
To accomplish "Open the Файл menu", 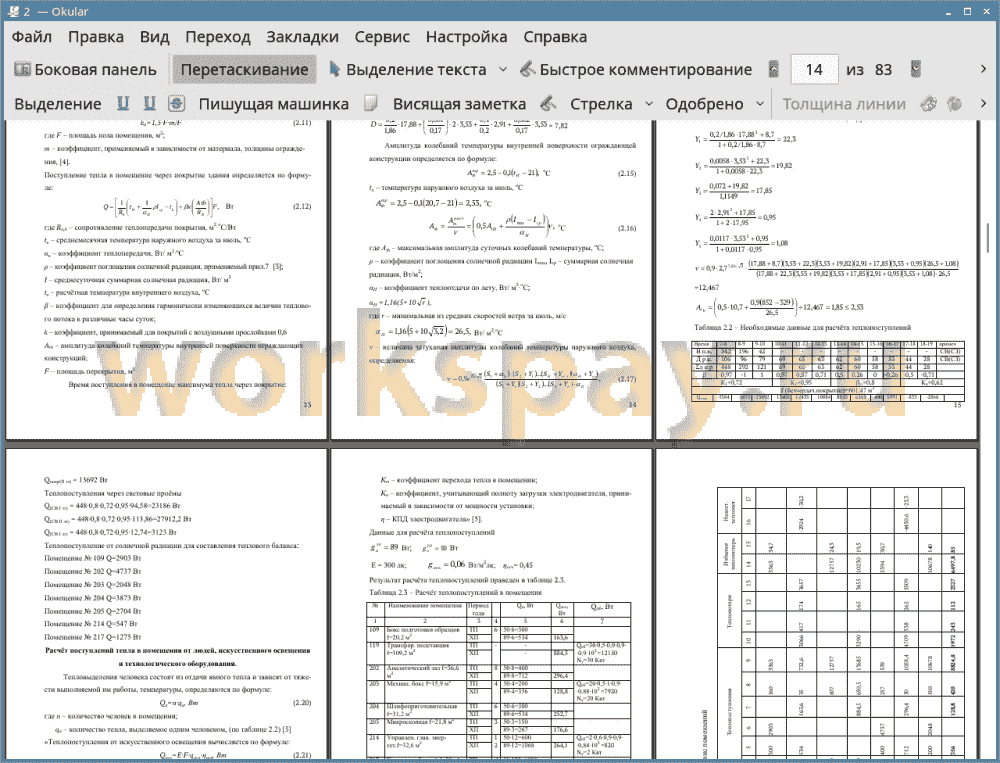I will (32, 37).
